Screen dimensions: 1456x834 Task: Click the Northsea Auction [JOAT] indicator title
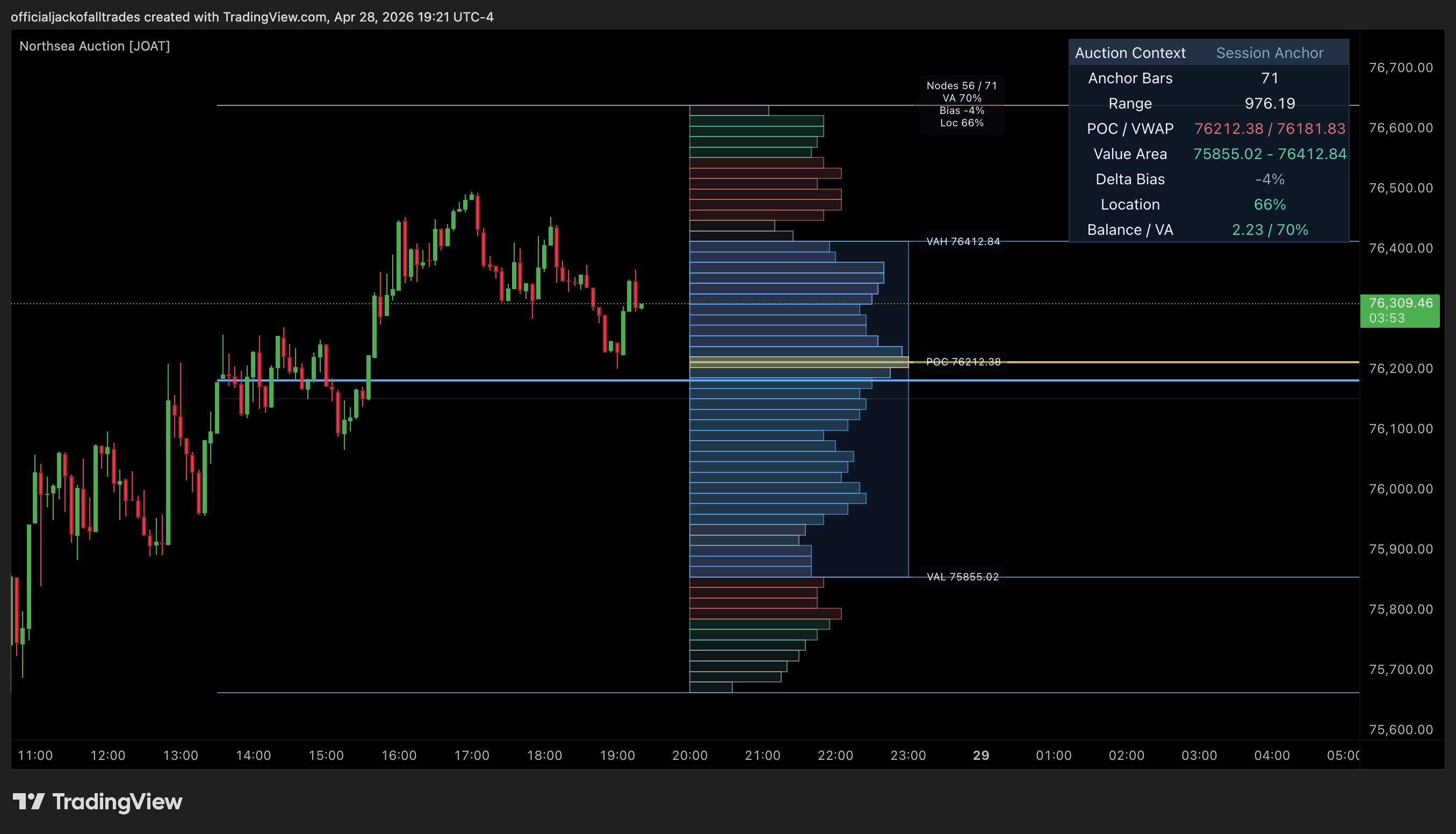point(95,46)
